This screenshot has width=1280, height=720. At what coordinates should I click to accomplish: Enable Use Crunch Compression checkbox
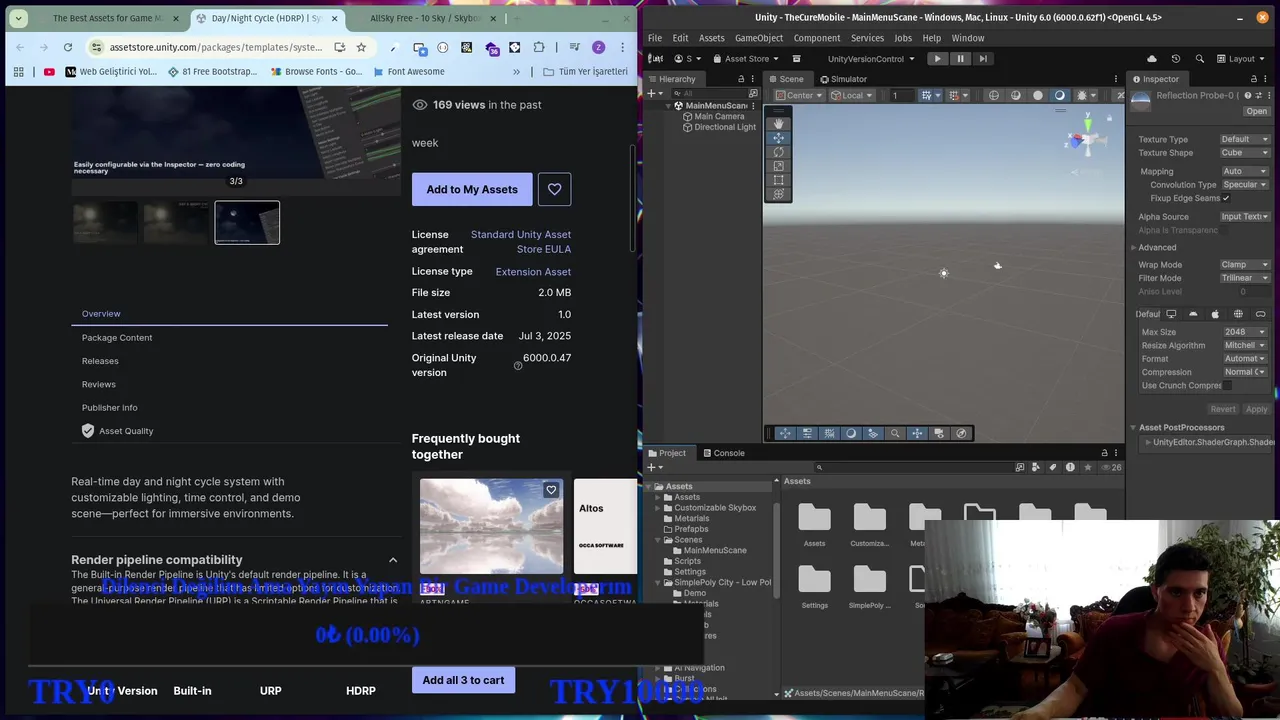1228,385
